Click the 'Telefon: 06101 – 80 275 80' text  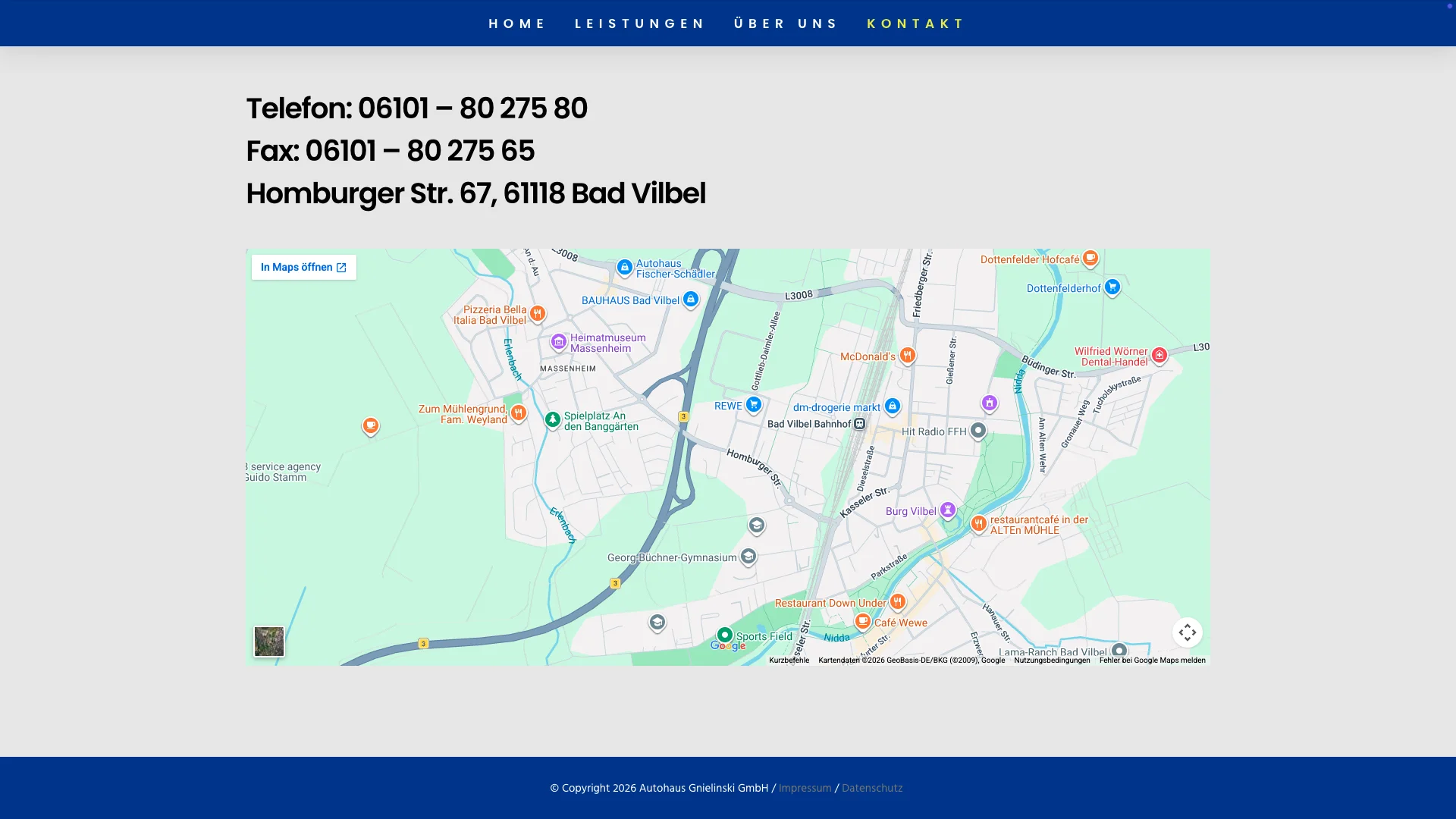416,108
